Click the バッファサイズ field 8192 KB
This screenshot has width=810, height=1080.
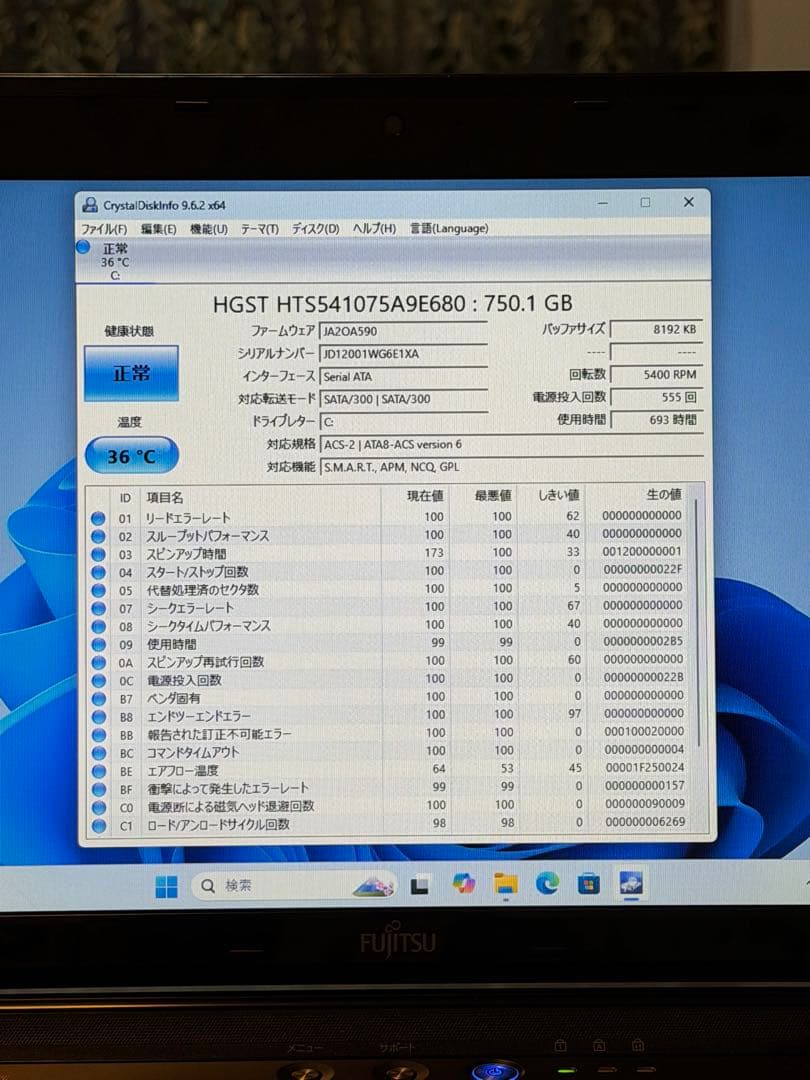pyautogui.click(x=656, y=329)
